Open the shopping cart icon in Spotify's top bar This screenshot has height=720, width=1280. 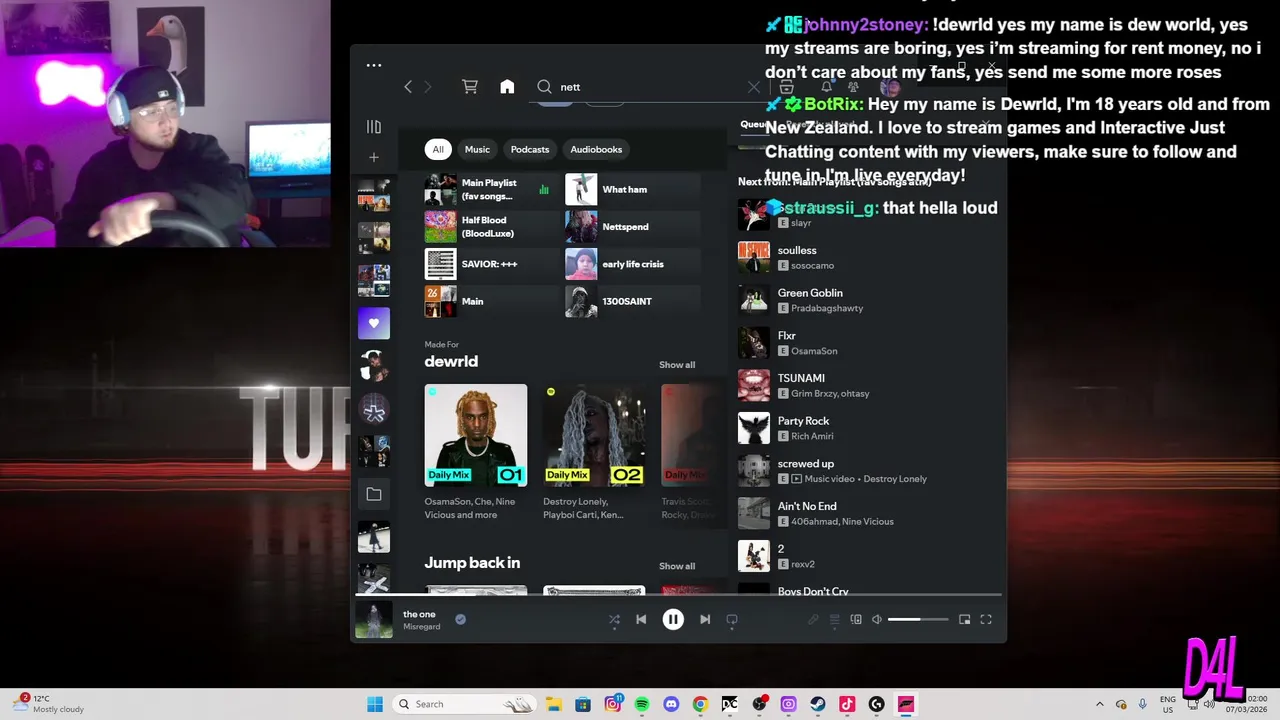[470, 87]
